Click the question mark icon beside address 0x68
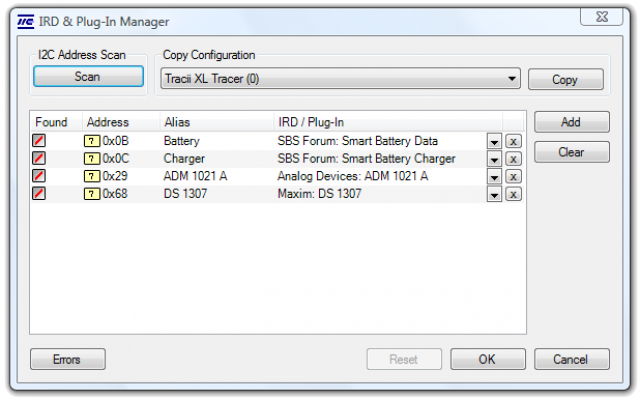The height and width of the screenshot is (400, 640). (x=92, y=194)
